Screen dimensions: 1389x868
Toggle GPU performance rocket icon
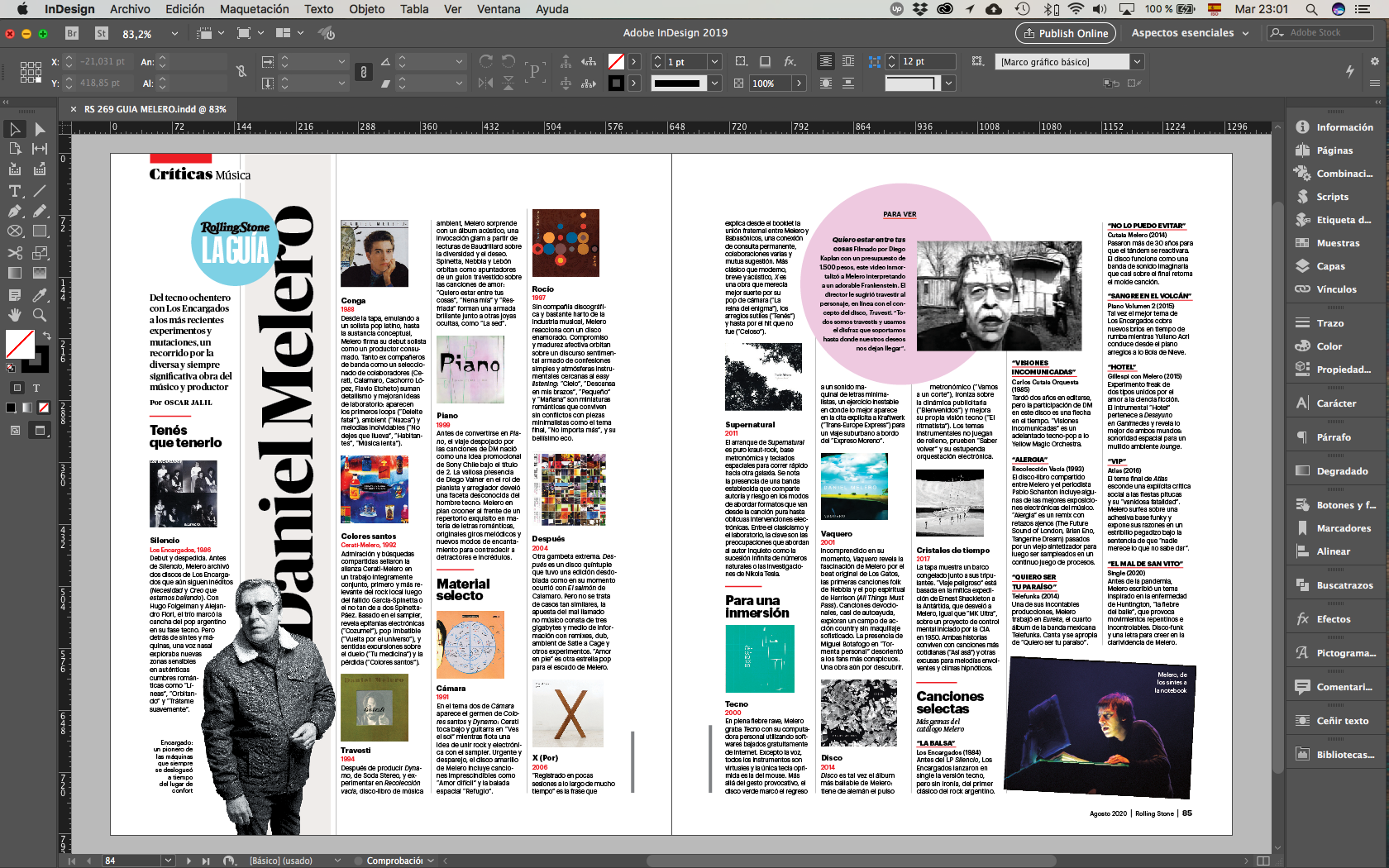pyautogui.click(x=327, y=33)
